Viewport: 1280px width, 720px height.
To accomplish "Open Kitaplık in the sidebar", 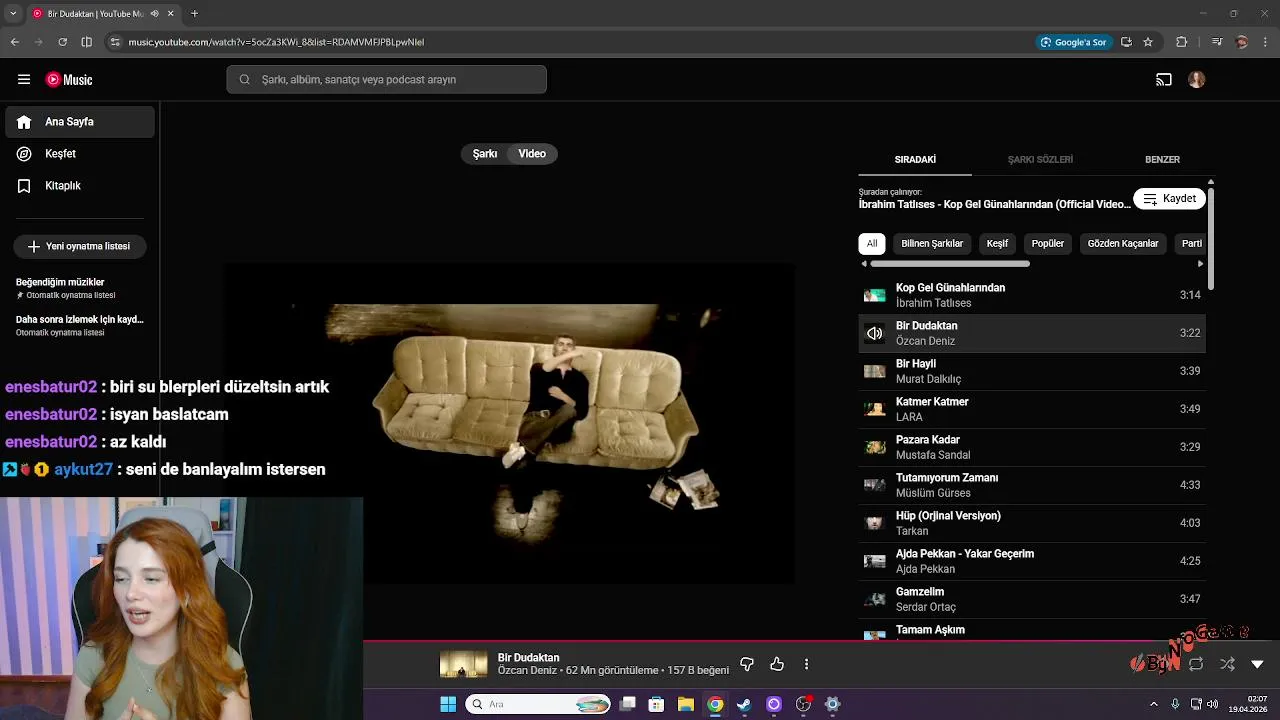I will coord(80,186).
